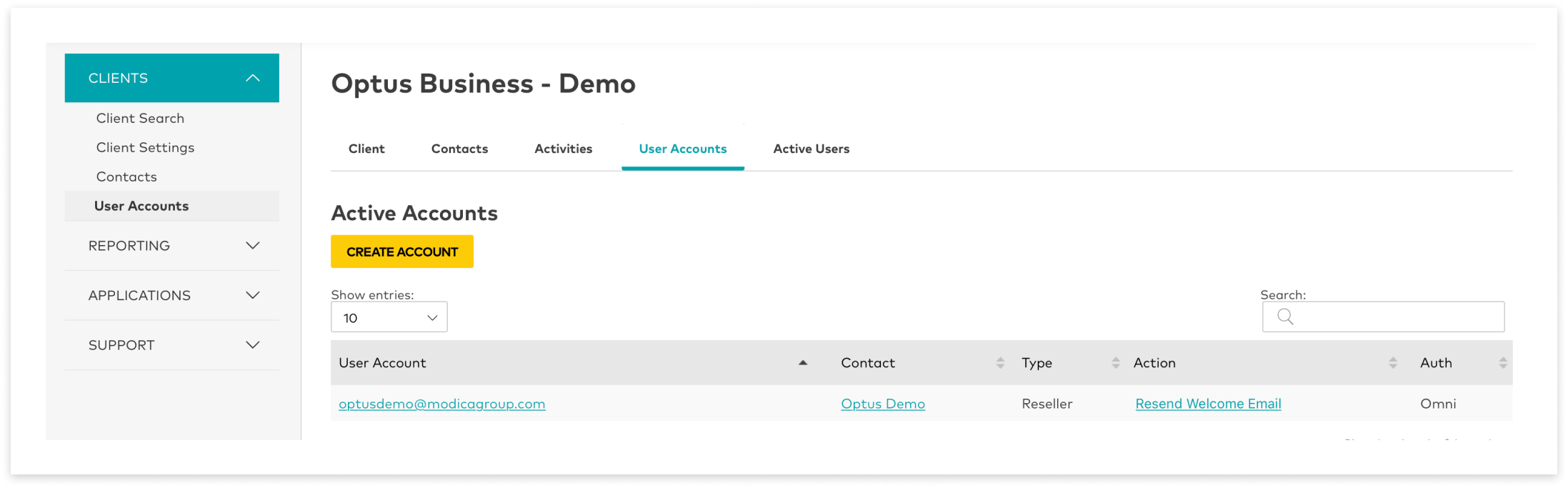Screen dimensions: 1568x488
Task: Open the Show entries dropdown
Action: pos(389,317)
